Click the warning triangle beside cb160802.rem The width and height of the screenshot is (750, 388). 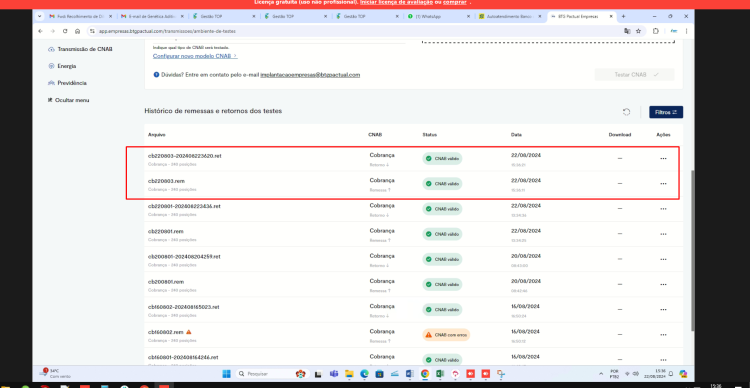click(188, 332)
